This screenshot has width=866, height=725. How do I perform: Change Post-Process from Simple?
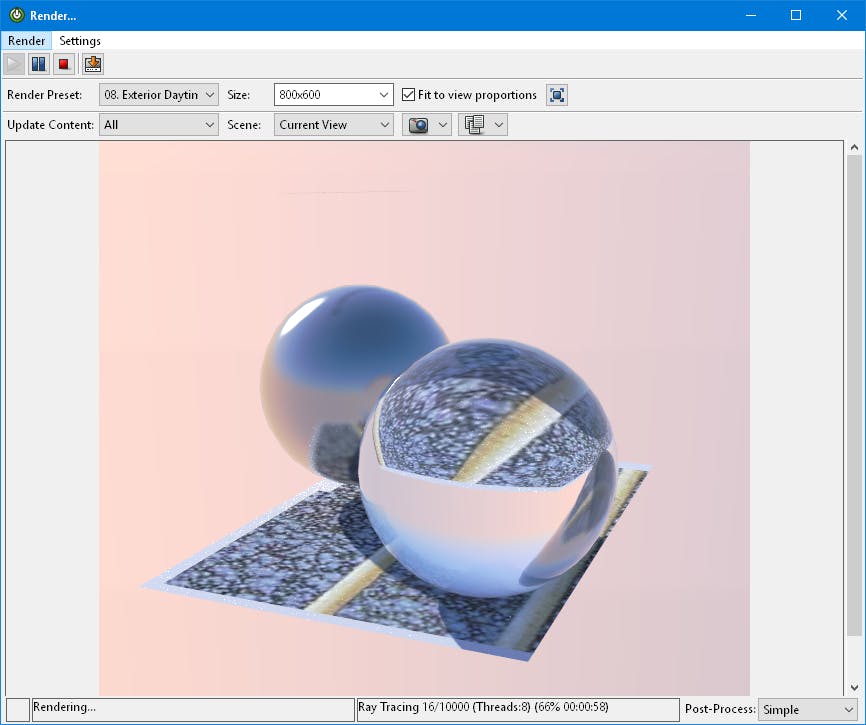point(808,709)
